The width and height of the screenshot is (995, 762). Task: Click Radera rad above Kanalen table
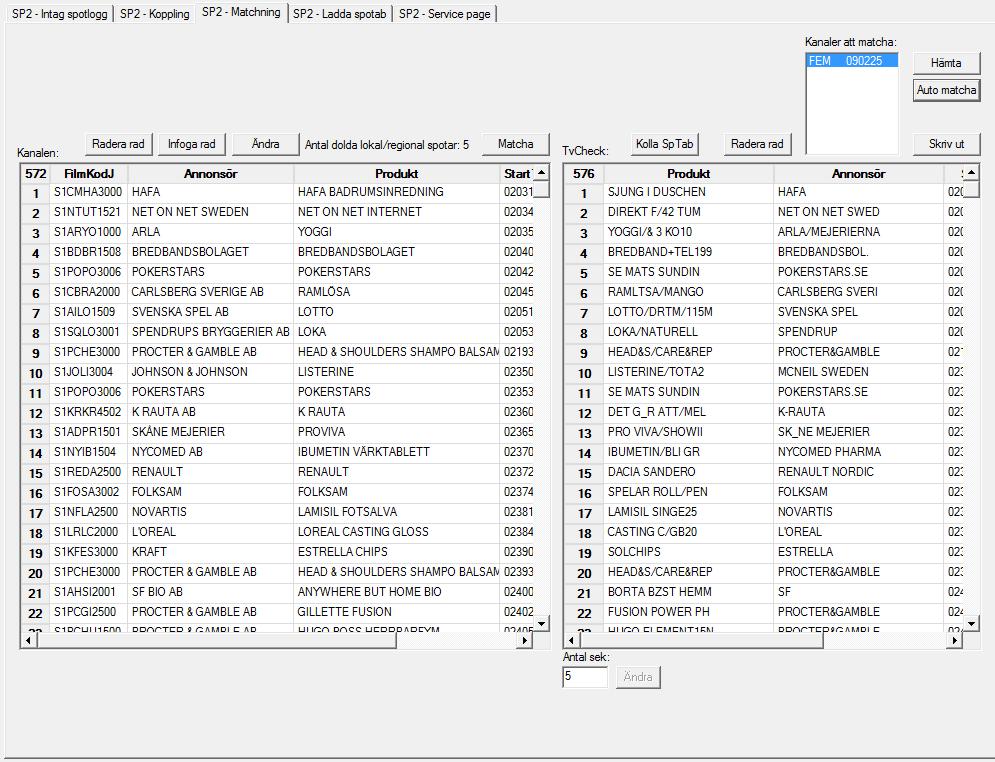(118, 144)
